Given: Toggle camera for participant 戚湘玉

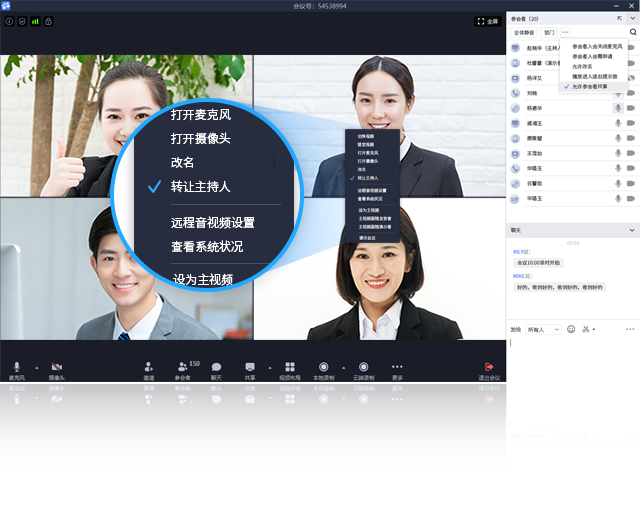Looking at the screenshot, I should 631,123.
